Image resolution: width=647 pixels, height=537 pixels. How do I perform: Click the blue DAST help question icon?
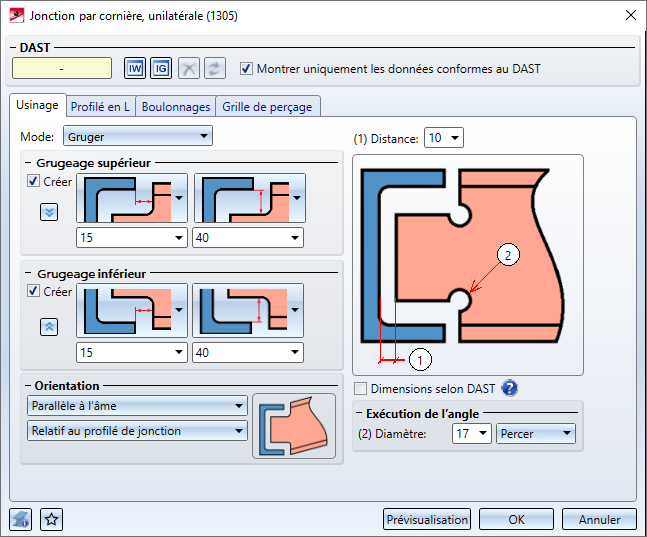[x=509, y=388]
